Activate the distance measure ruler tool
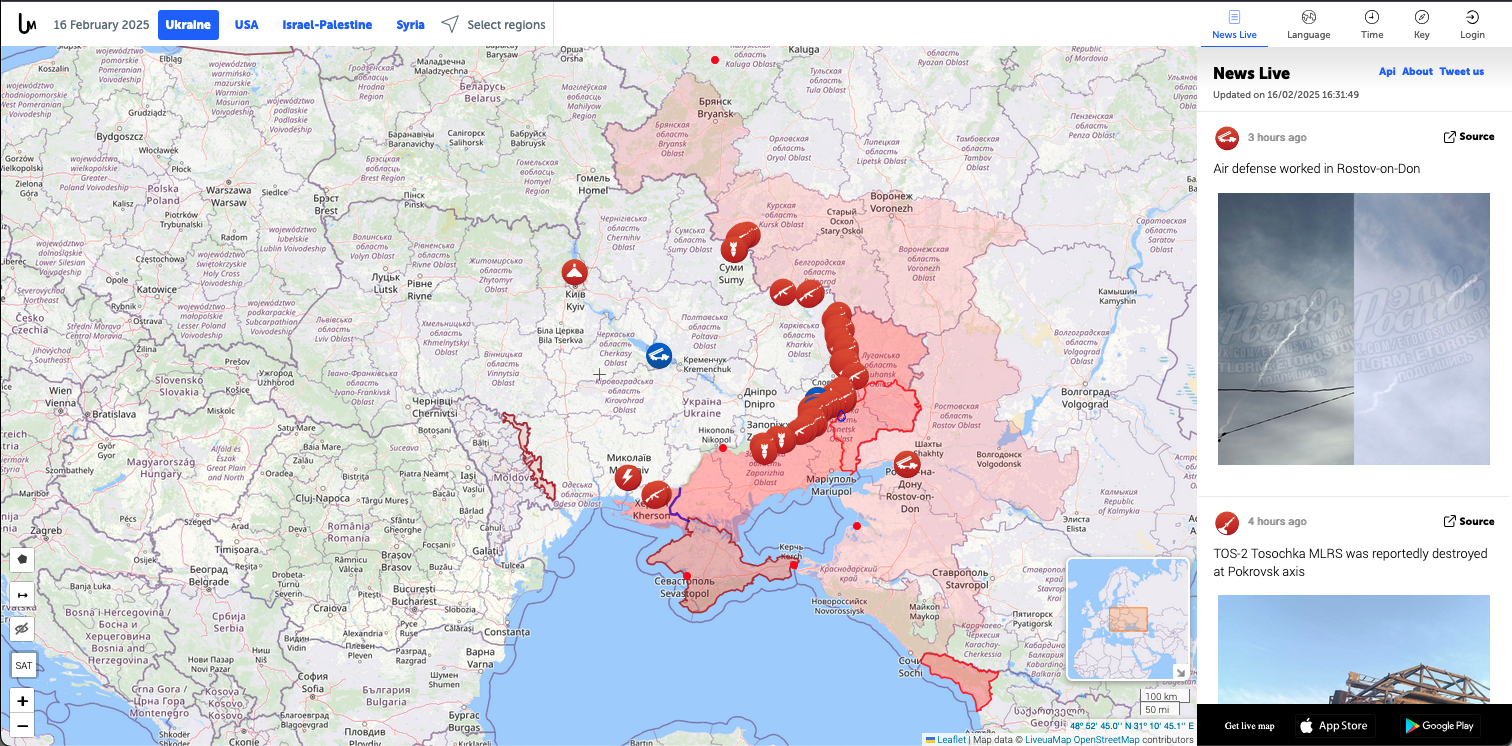 click(22, 595)
